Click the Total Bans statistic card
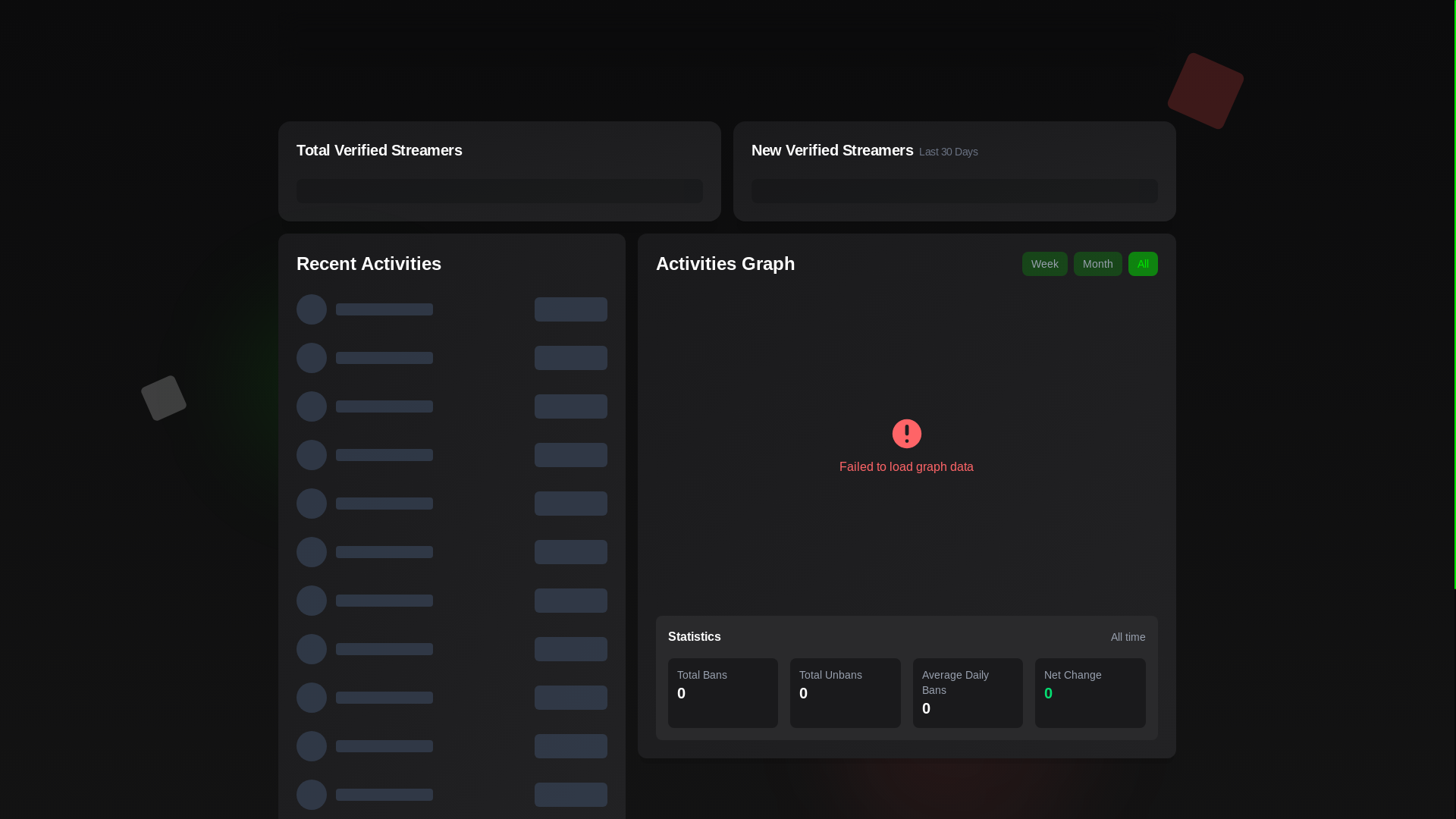Image resolution: width=1456 pixels, height=819 pixels. (x=723, y=693)
